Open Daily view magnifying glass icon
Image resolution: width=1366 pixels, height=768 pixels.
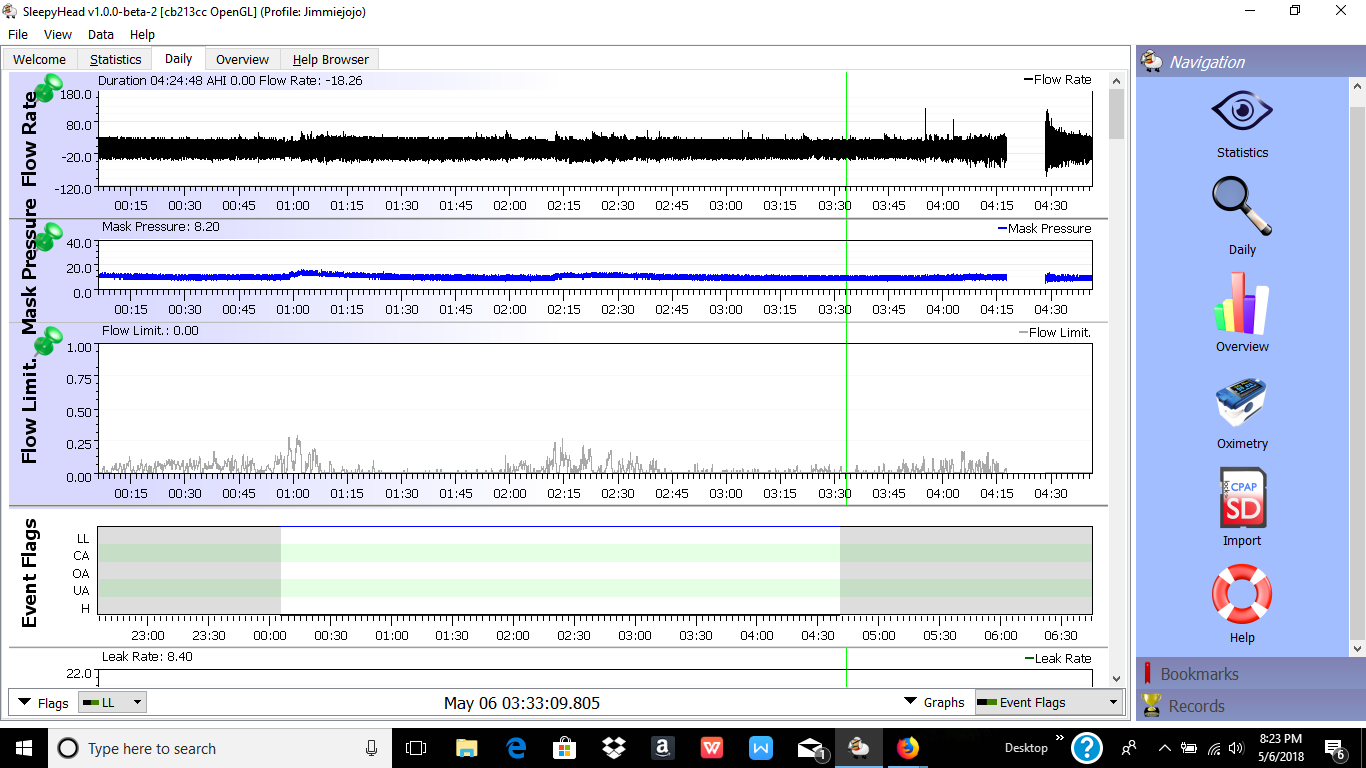(1242, 206)
